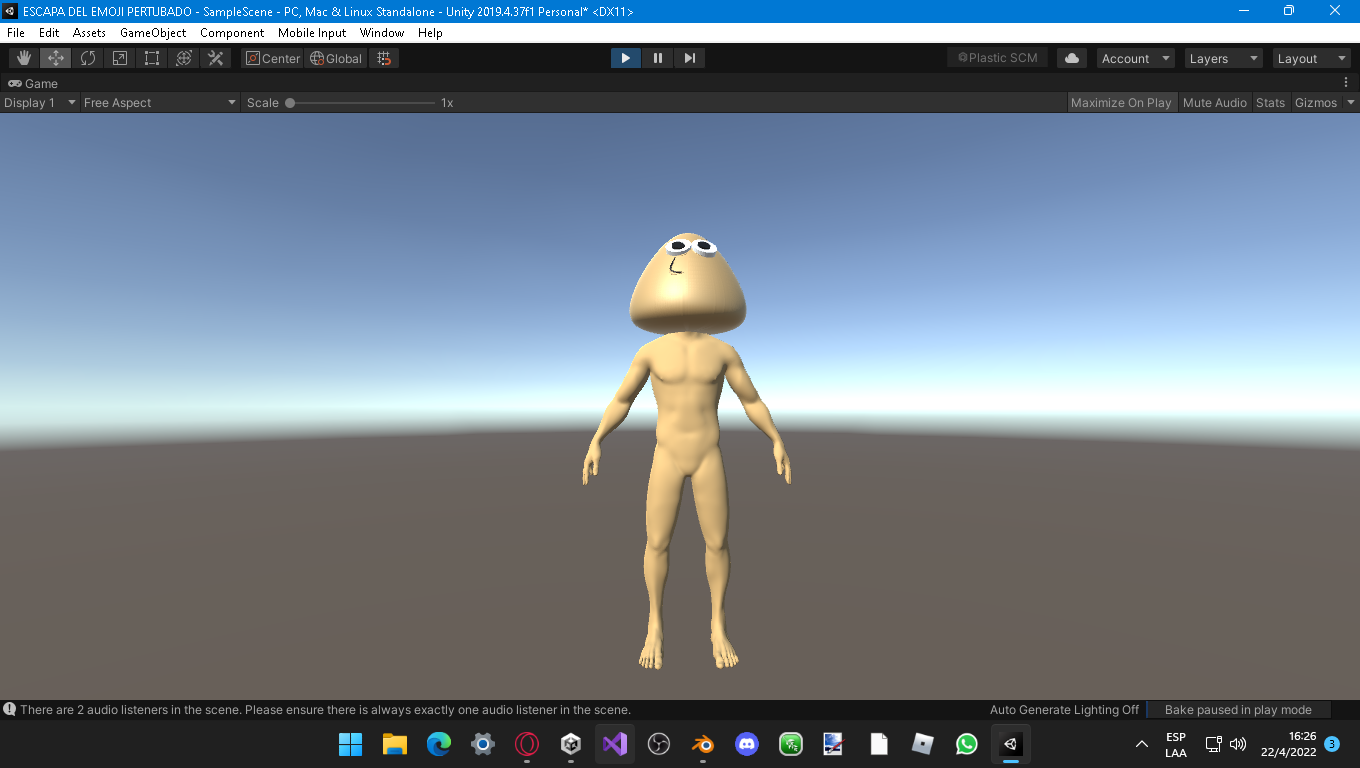Toggle Maximize On Play
Image resolution: width=1360 pixels, height=768 pixels.
tap(1121, 102)
